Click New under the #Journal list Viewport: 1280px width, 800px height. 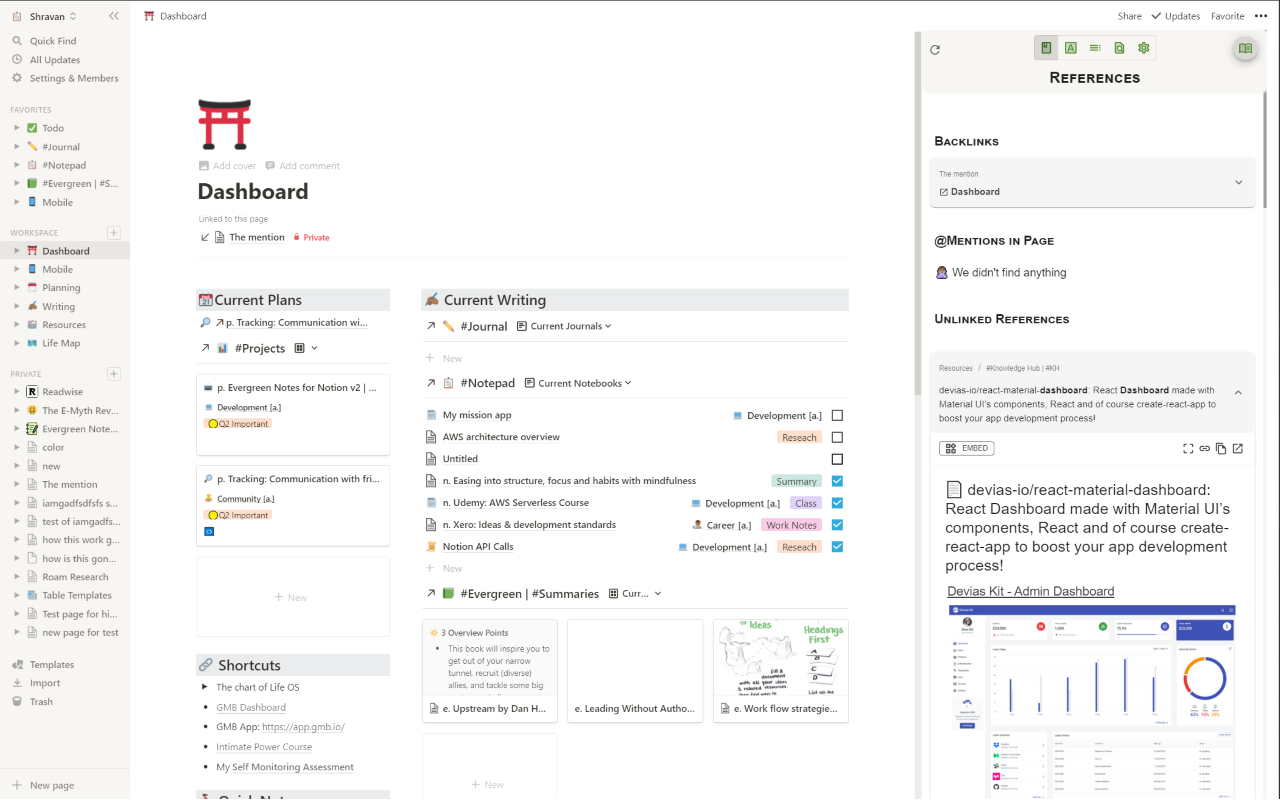444,358
